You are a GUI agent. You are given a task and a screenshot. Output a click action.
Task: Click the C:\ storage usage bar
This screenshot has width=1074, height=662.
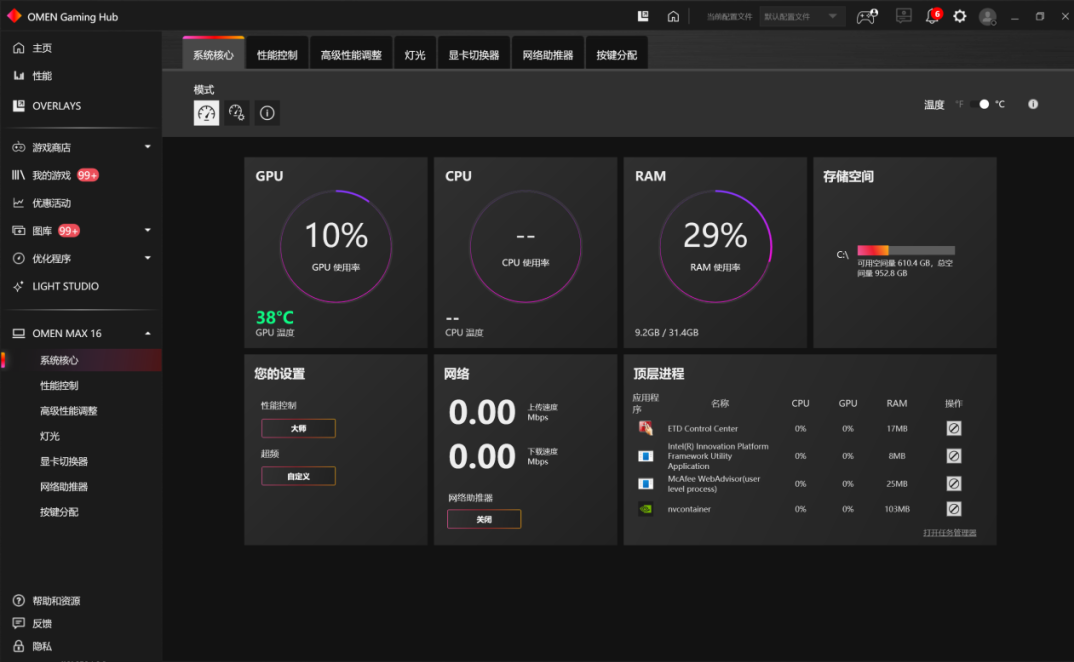(905, 250)
